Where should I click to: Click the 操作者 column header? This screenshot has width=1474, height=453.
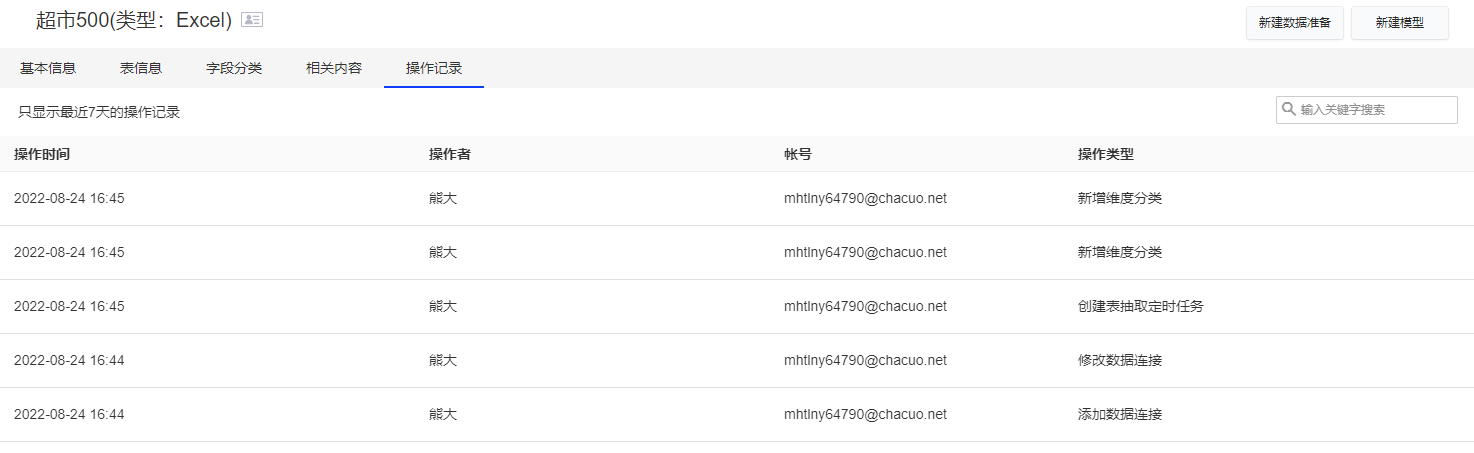point(450,154)
